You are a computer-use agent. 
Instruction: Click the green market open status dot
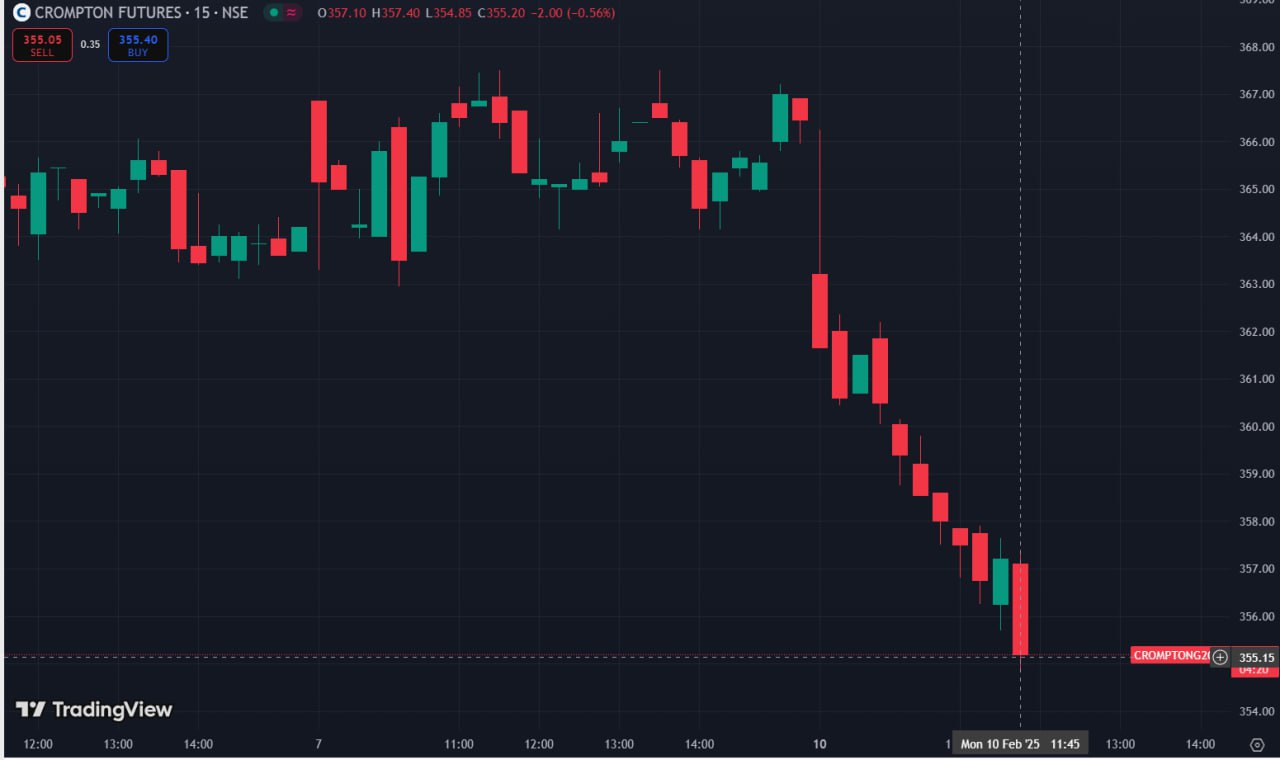tap(274, 13)
